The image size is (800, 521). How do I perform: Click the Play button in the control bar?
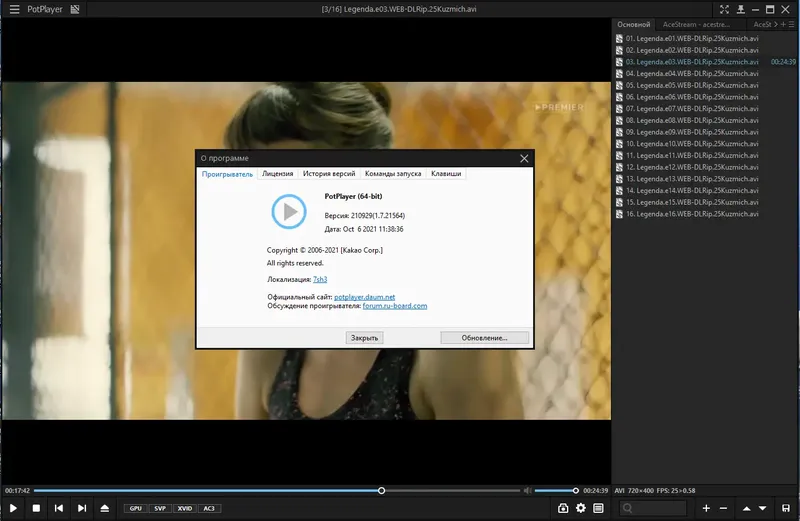click(13, 508)
